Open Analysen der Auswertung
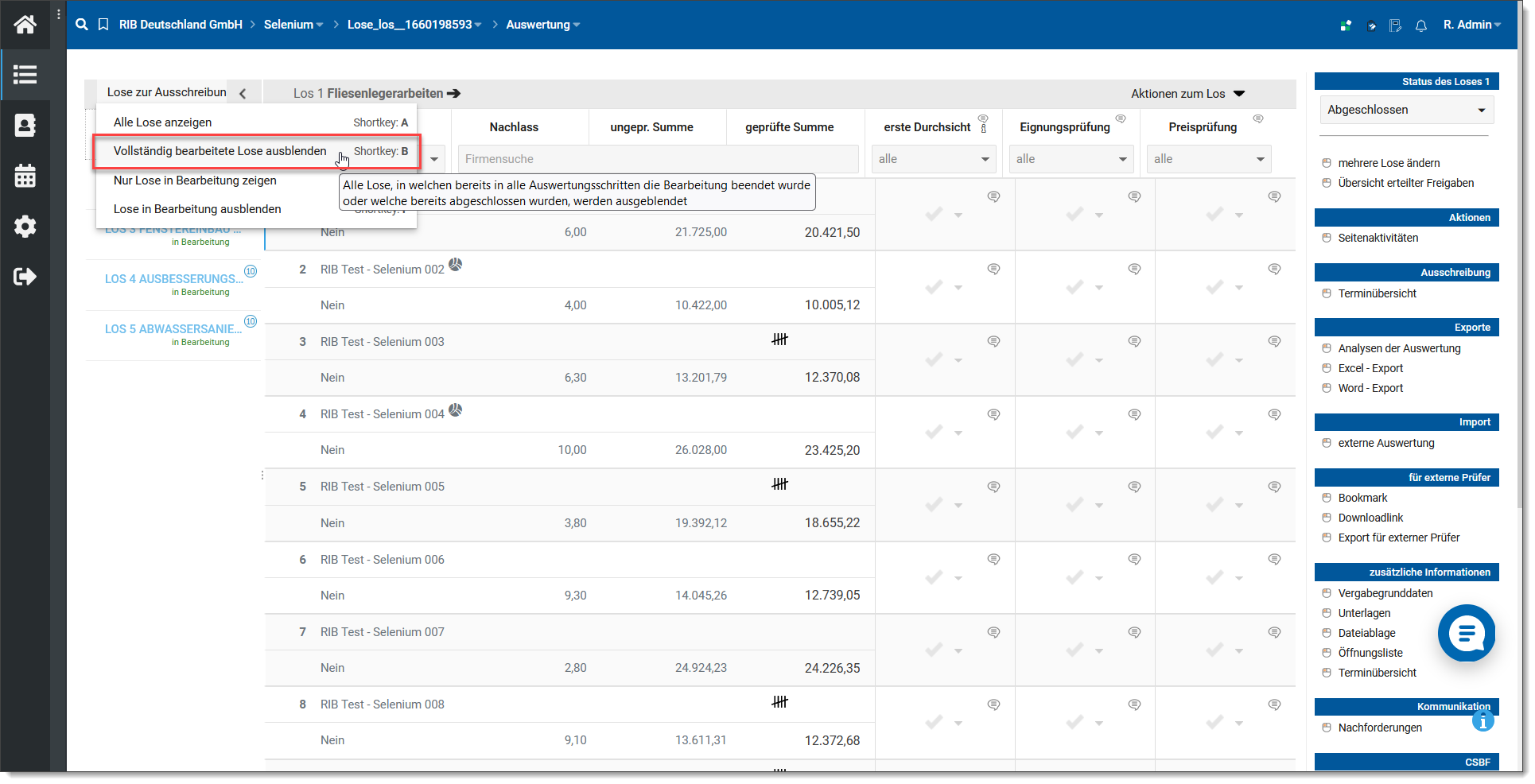1535x784 pixels. point(1399,348)
